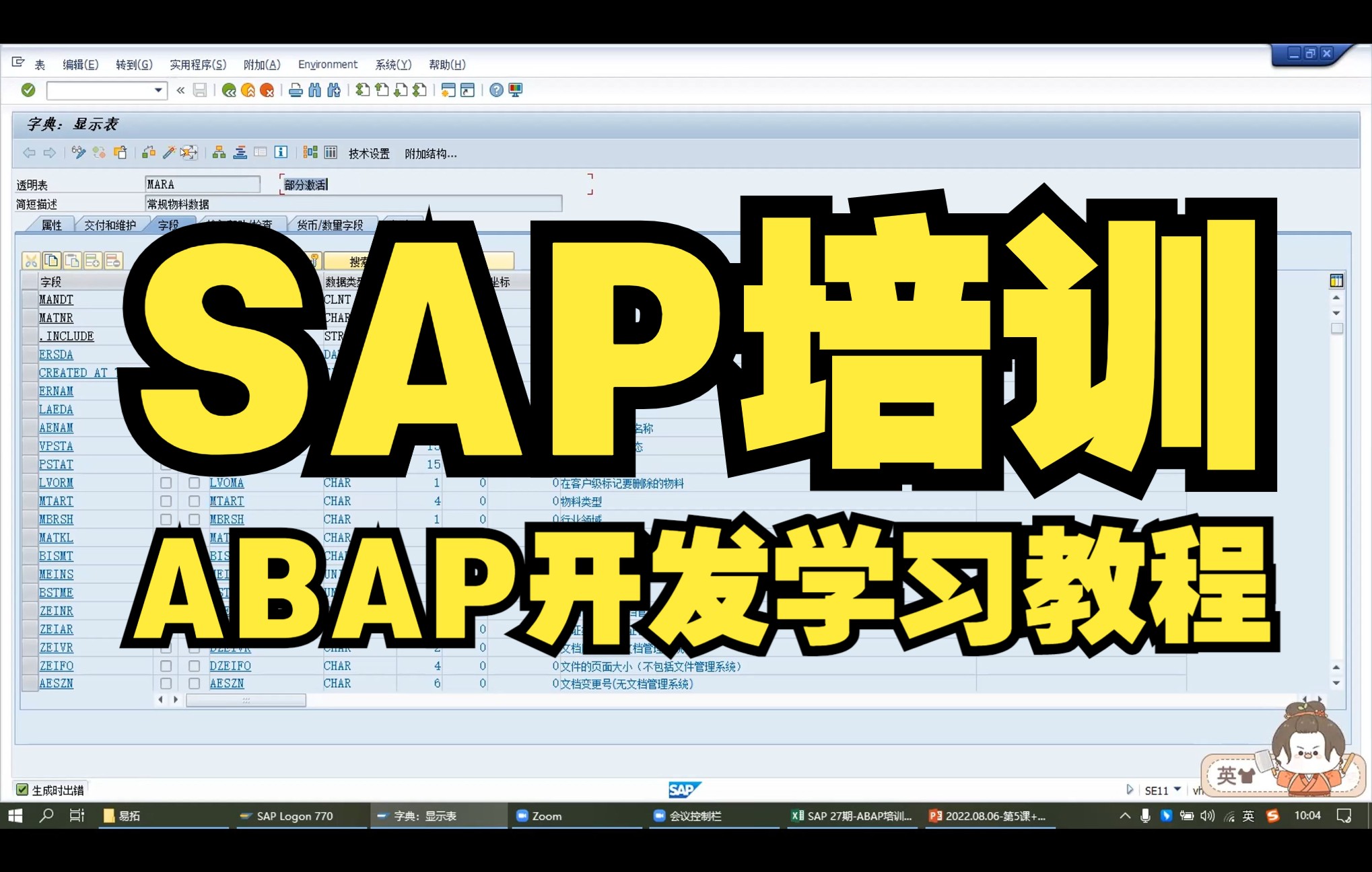This screenshot has width=1372, height=872.
Task: Click the Back green arrow icon
Action: click(229, 90)
